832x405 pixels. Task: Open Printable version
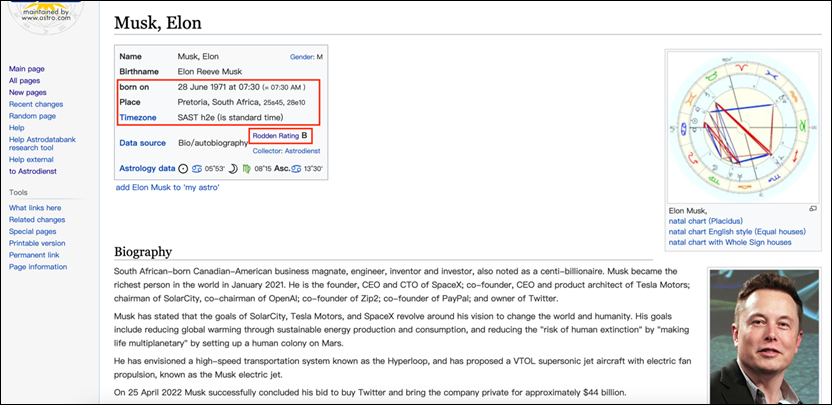(37, 243)
